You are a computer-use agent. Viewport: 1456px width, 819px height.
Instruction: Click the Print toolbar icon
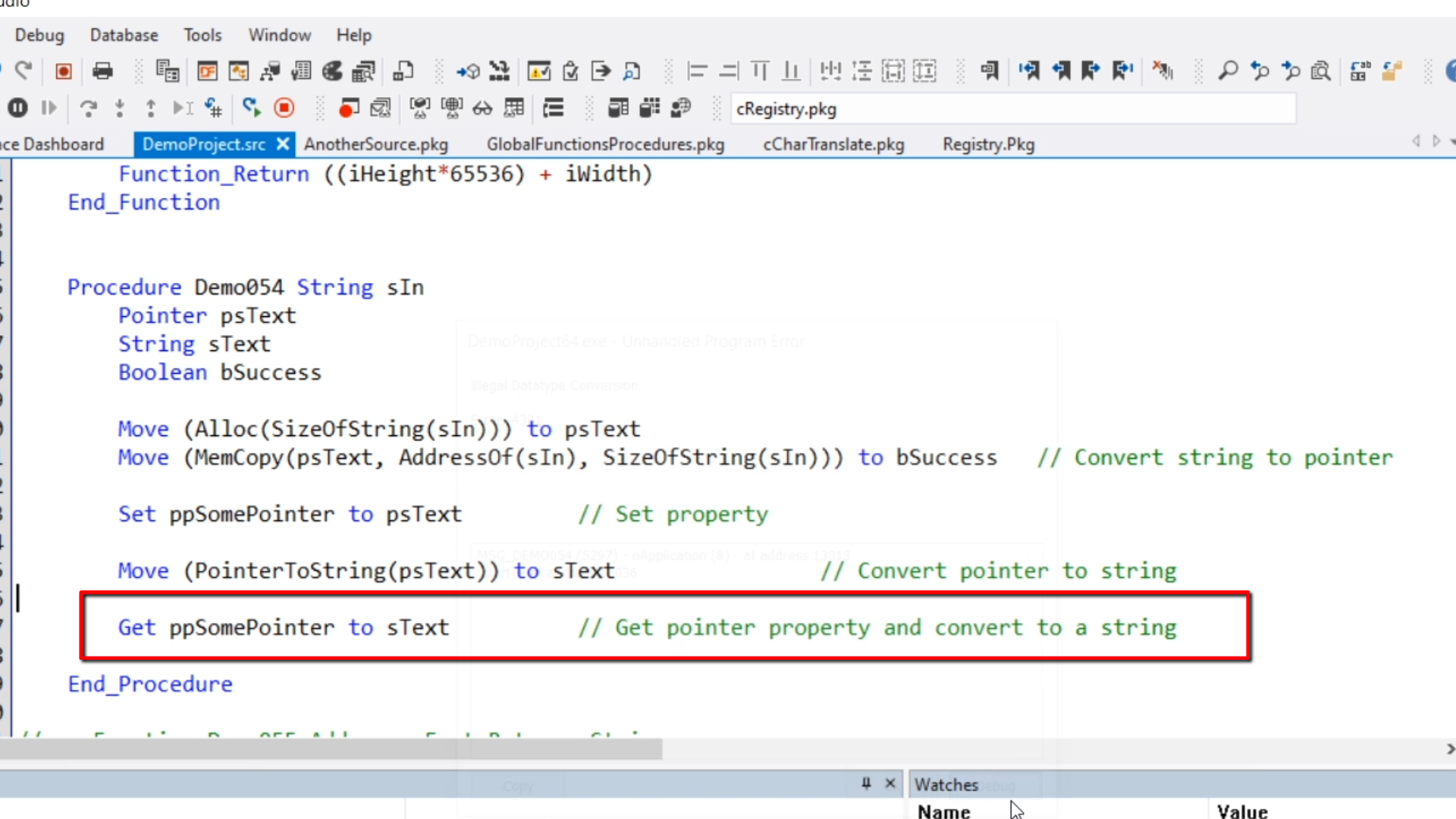point(102,71)
